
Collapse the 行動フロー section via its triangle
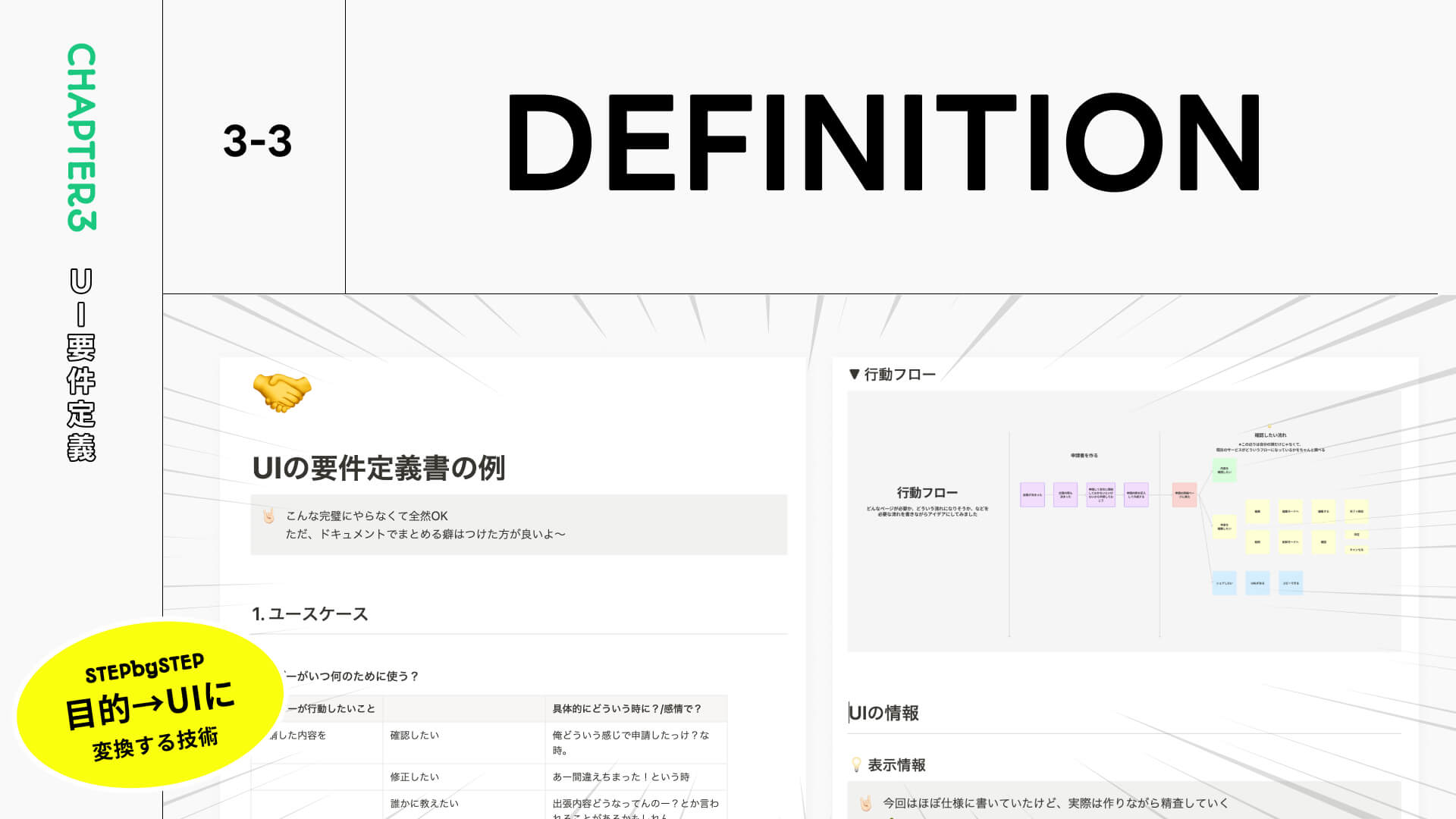(855, 373)
